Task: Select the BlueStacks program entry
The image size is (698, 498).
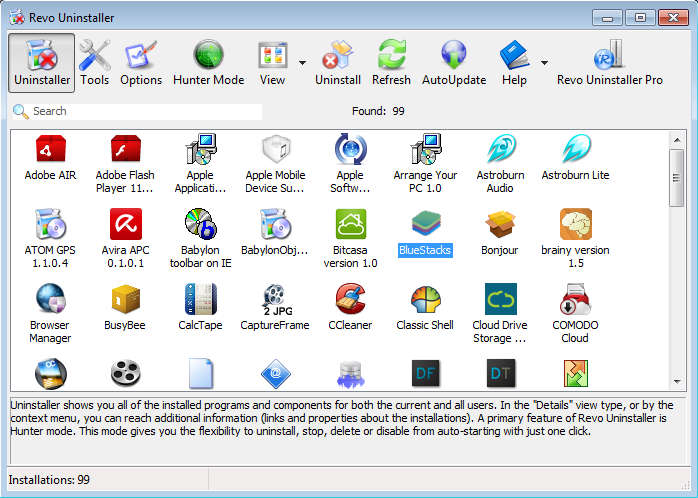Action: (425, 232)
